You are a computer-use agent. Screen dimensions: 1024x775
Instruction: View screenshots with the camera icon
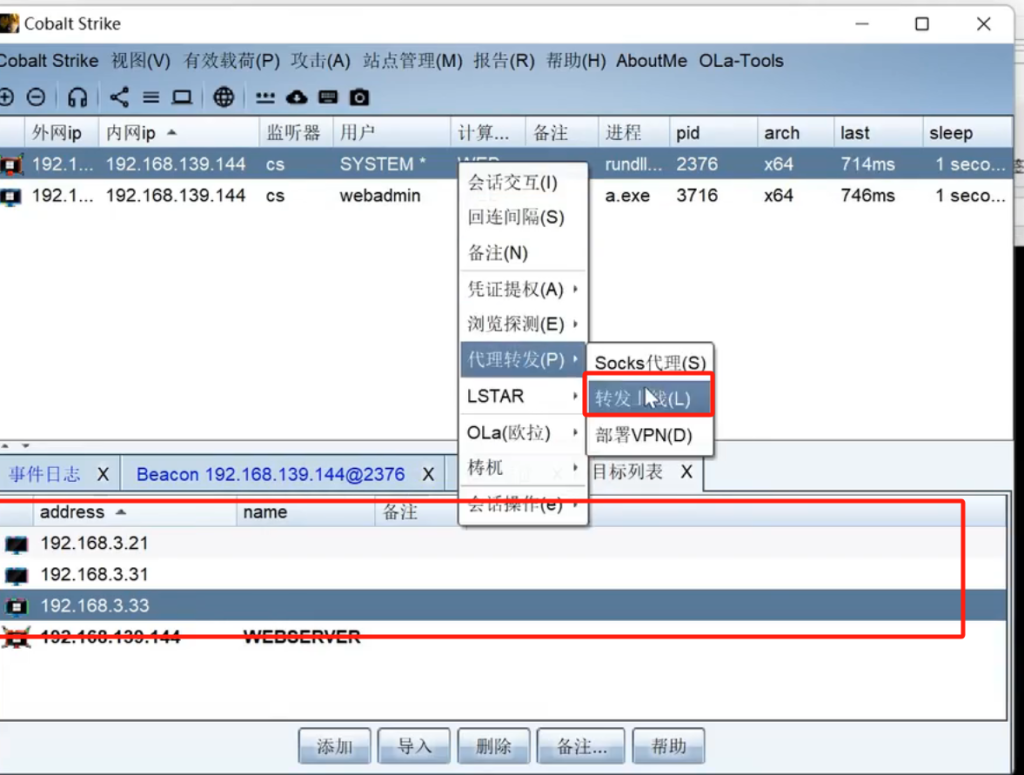click(359, 97)
